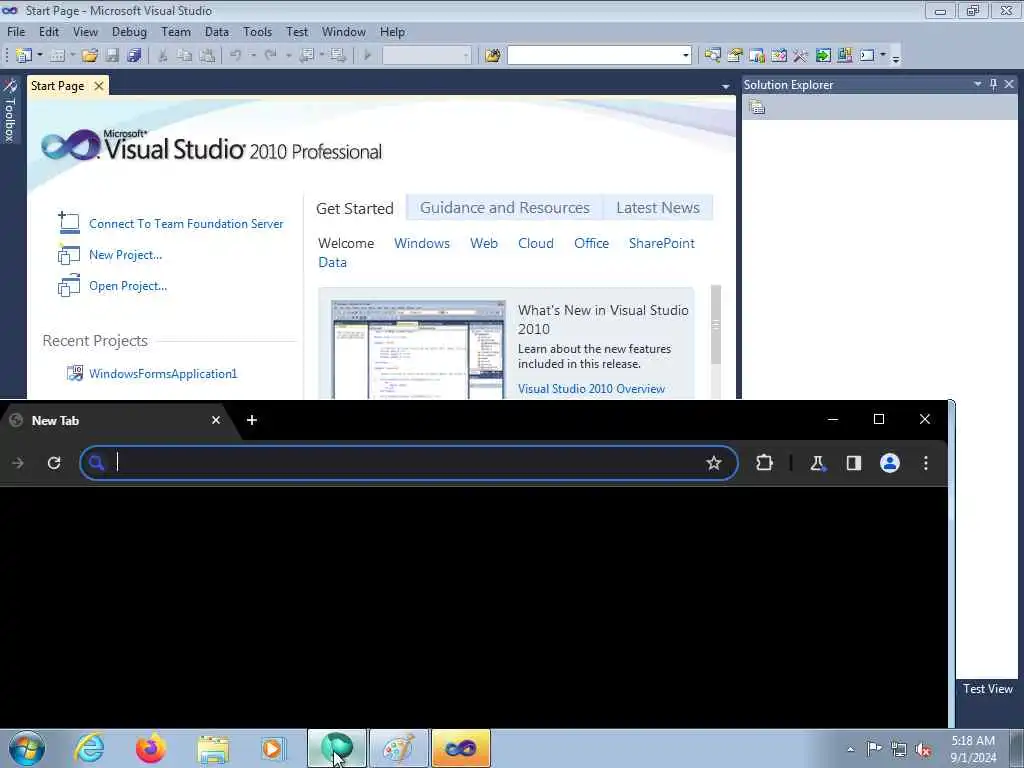Image resolution: width=1024 pixels, height=768 pixels.
Task: Select the SharePoint category link
Action: point(662,243)
